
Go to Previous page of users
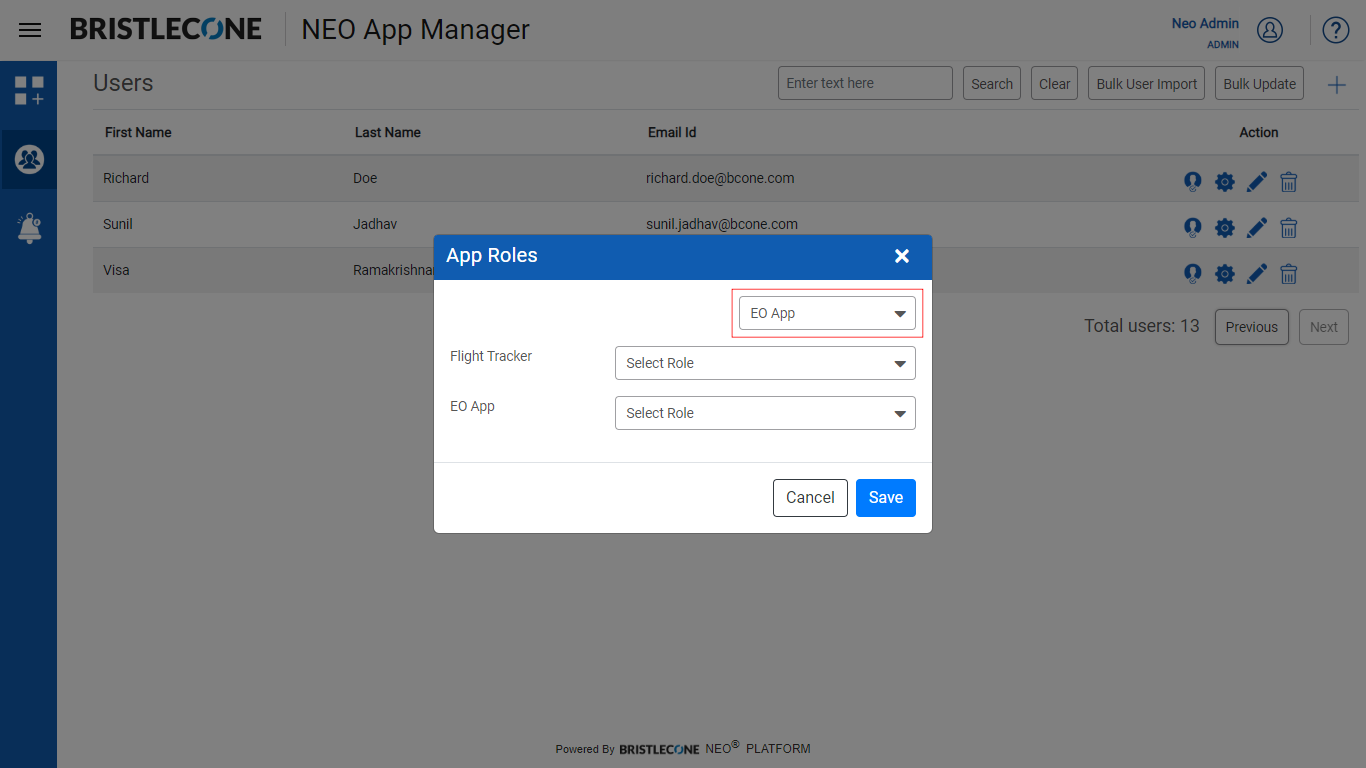coord(1252,327)
